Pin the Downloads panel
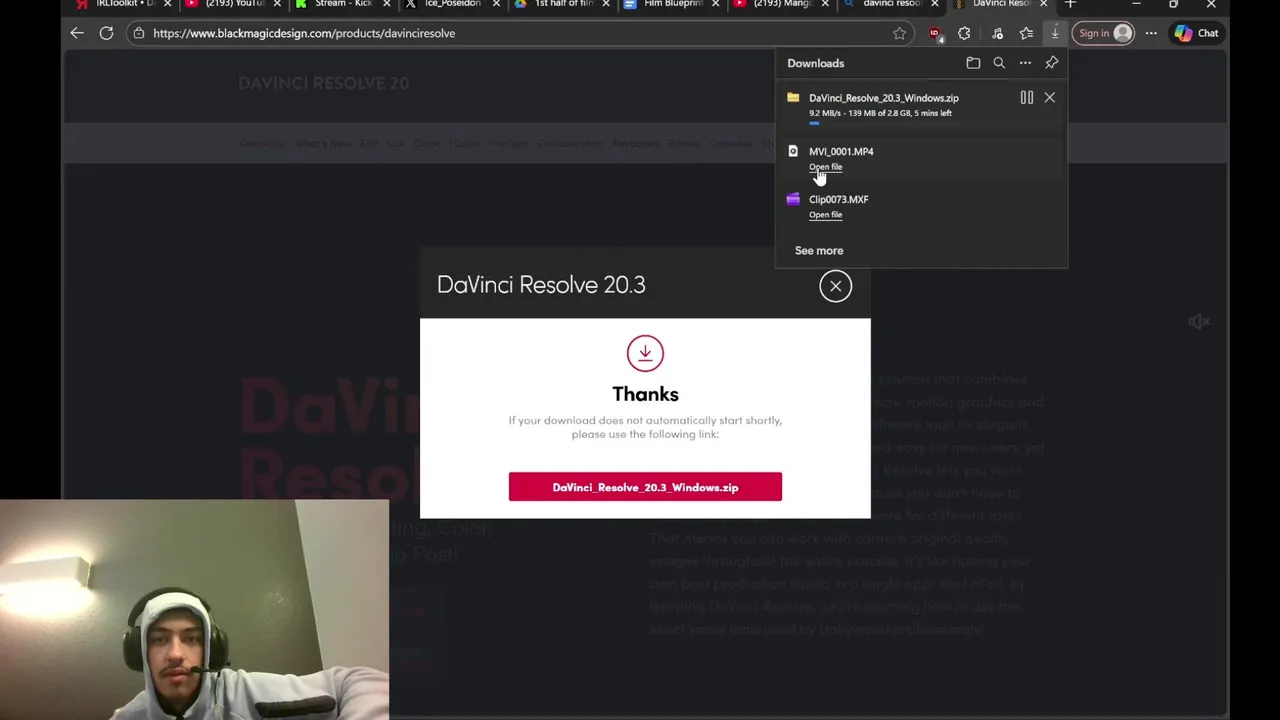The height and width of the screenshot is (720, 1280). pos(1052,63)
